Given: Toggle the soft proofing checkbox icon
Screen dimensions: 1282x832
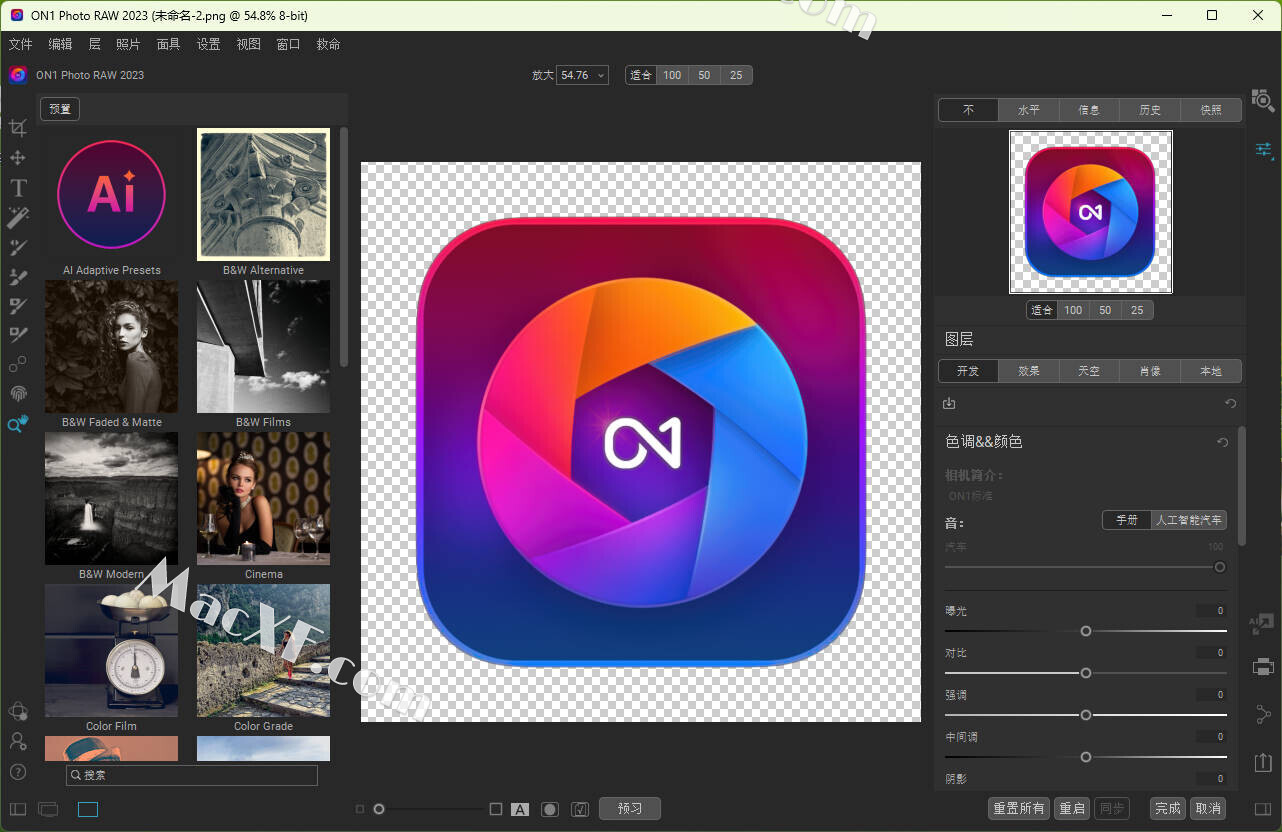Looking at the screenshot, I should tap(580, 809).
